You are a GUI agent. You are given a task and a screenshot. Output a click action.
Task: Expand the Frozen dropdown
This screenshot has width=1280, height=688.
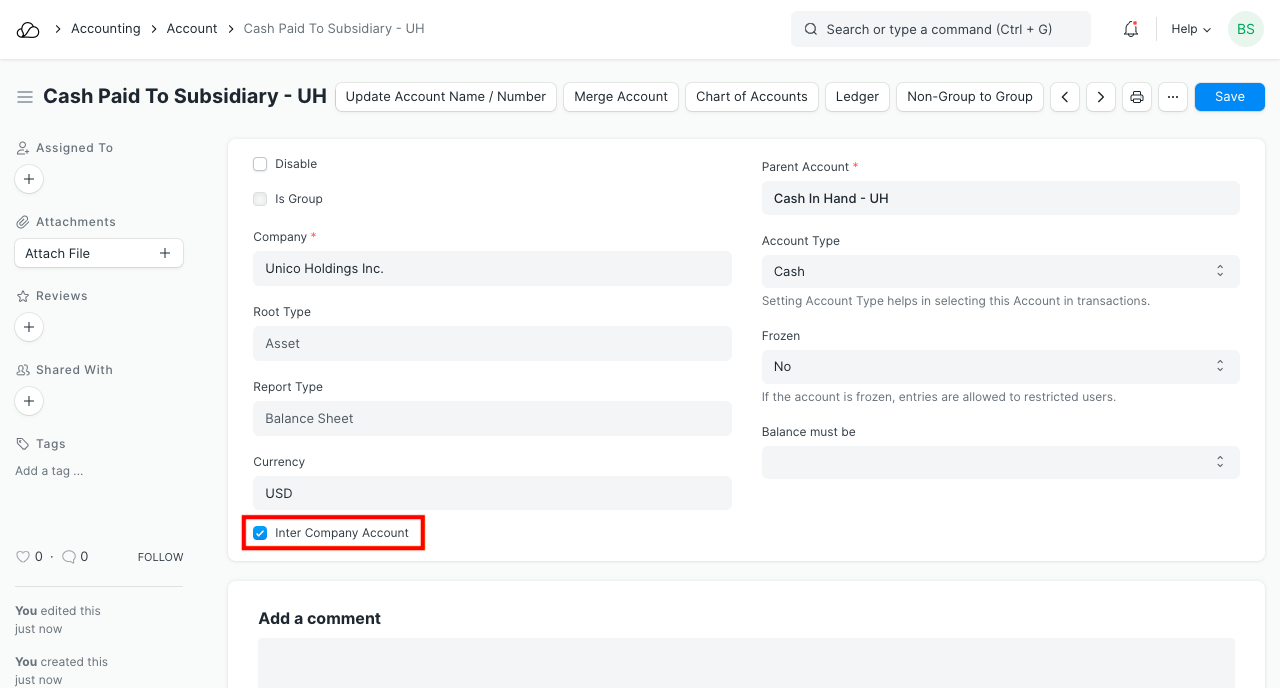point(1000,367)
